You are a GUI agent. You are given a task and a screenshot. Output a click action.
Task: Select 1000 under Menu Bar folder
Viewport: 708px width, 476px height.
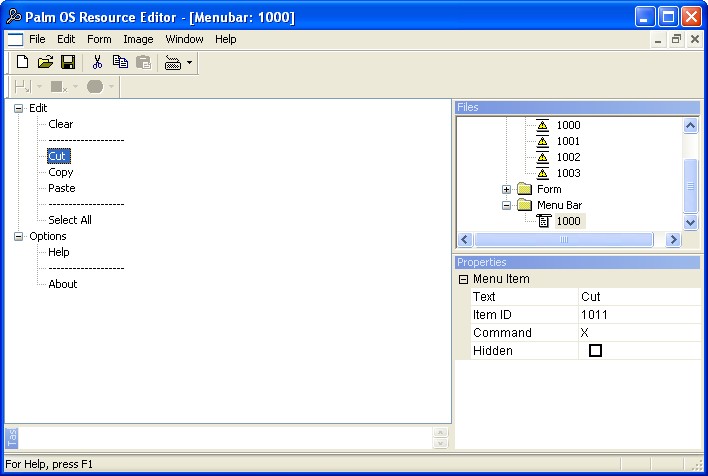(568, 221)
